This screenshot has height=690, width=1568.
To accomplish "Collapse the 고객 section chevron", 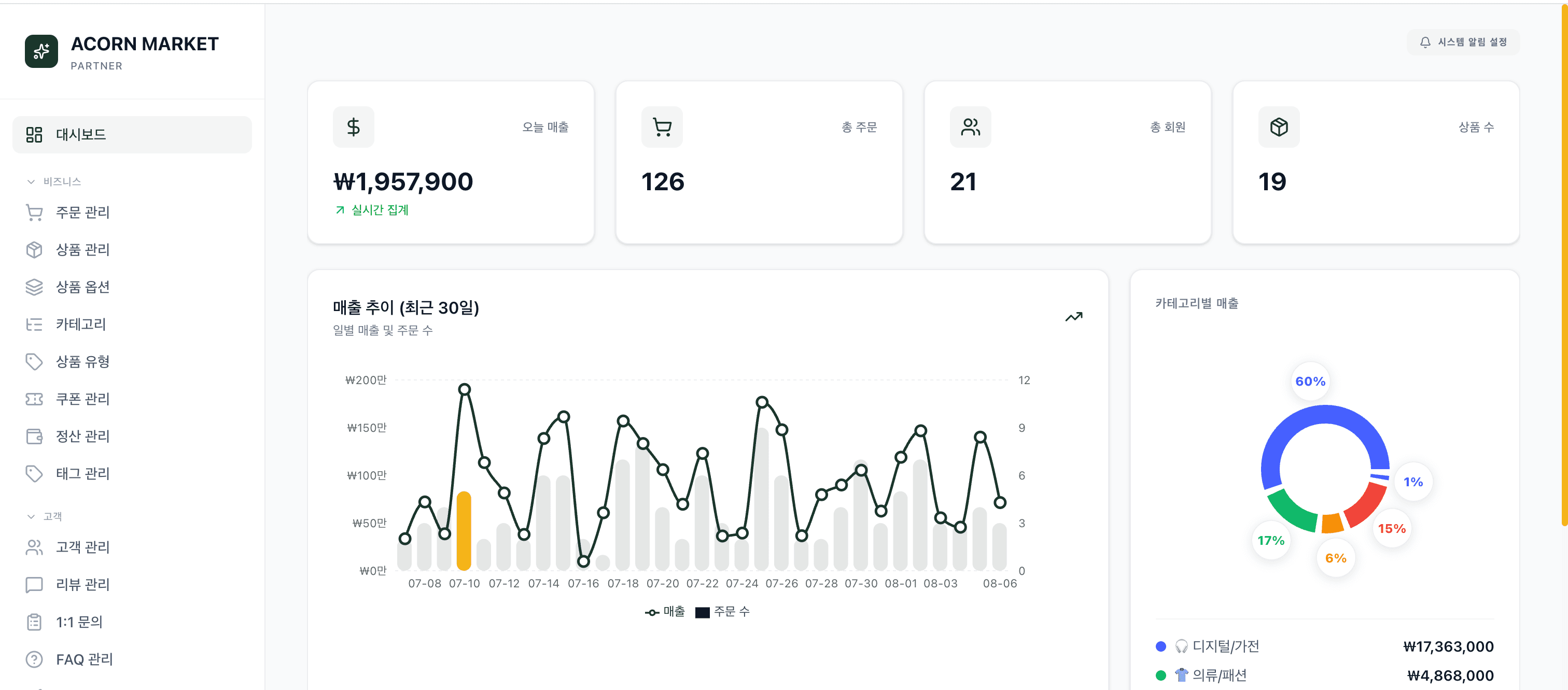I will [x=31, y=516].
